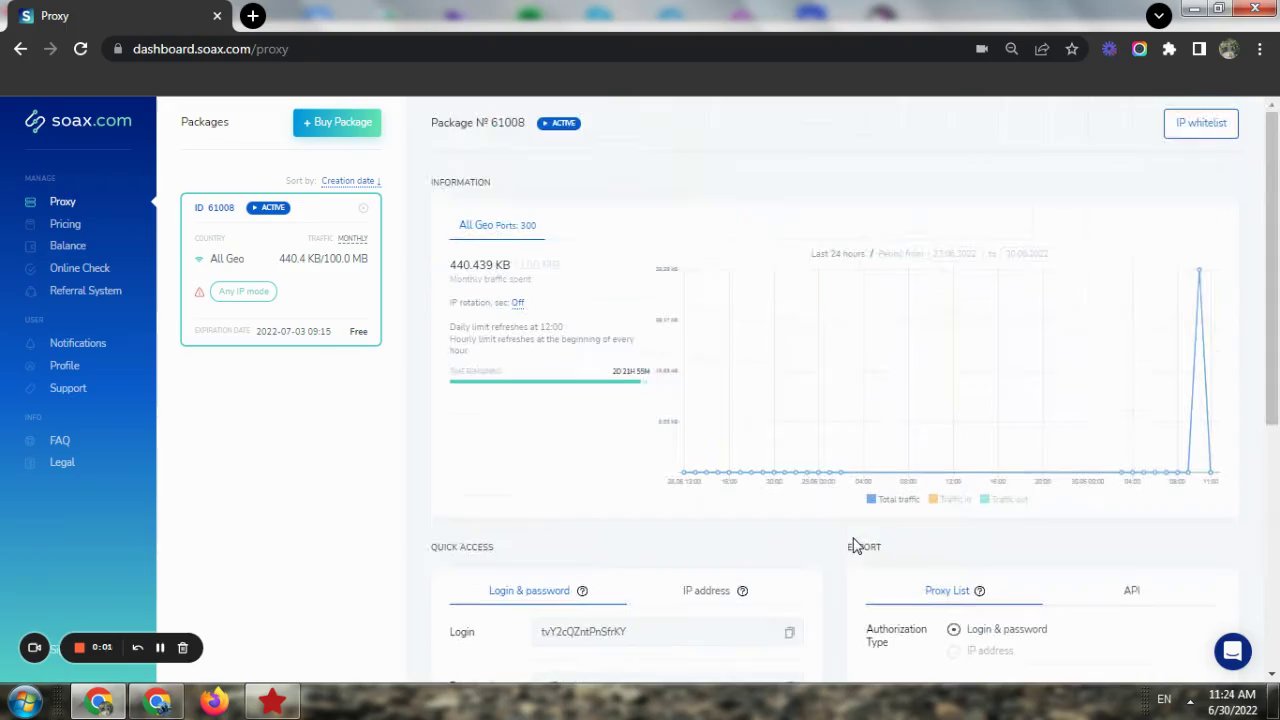The image size is (1280, 720).
Task: Show help for Login & password
Action: 582,591
